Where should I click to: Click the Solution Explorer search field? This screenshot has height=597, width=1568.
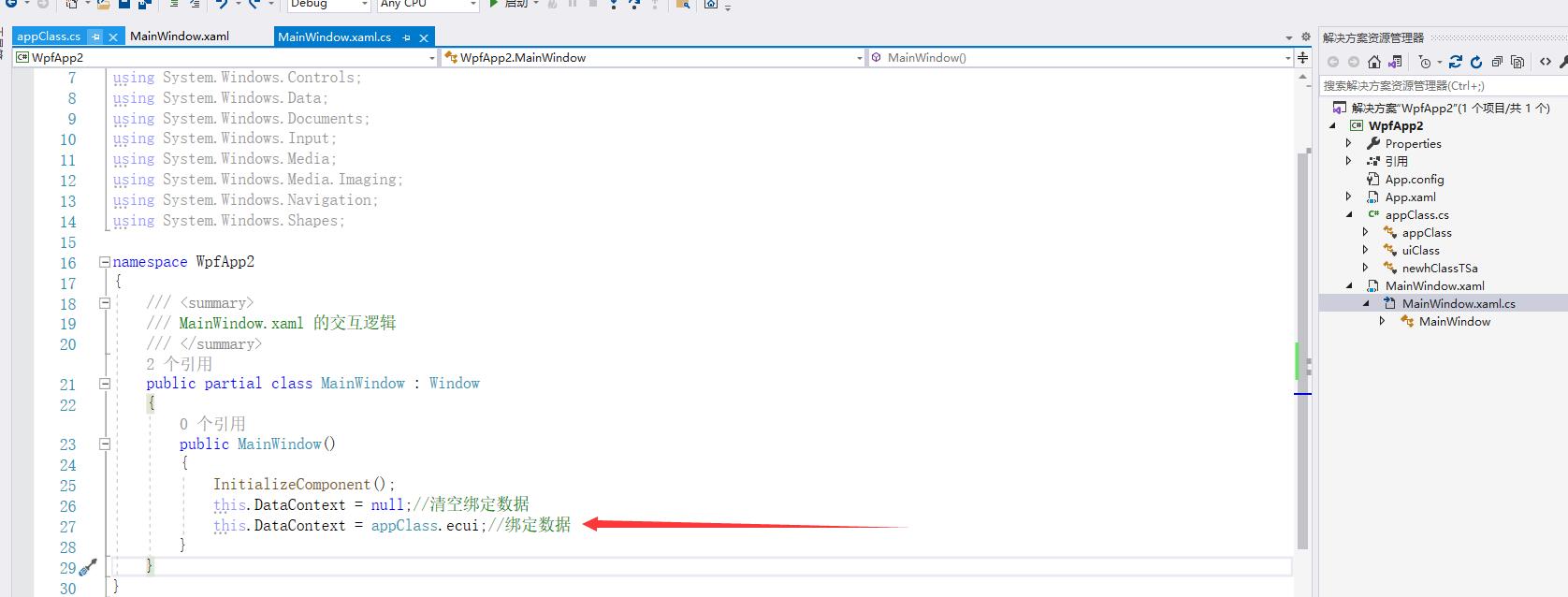coord(1441,85)
